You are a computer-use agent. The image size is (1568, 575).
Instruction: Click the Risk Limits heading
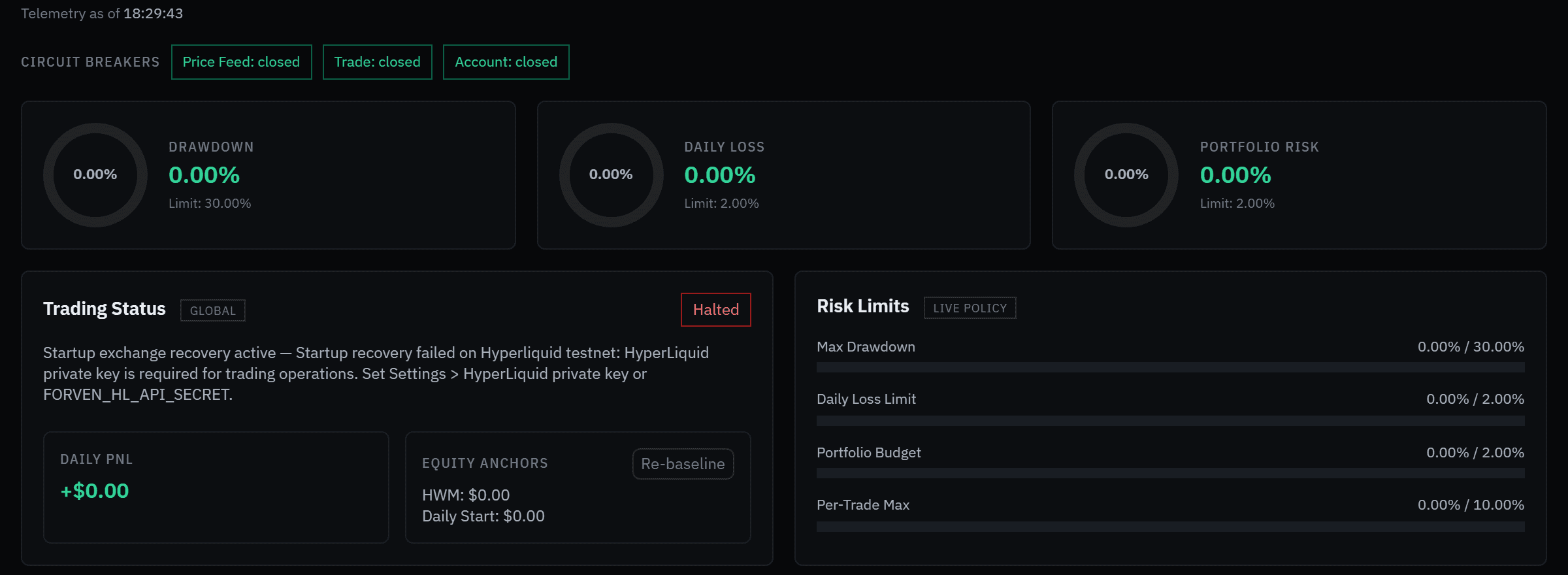tap(862, 306)
